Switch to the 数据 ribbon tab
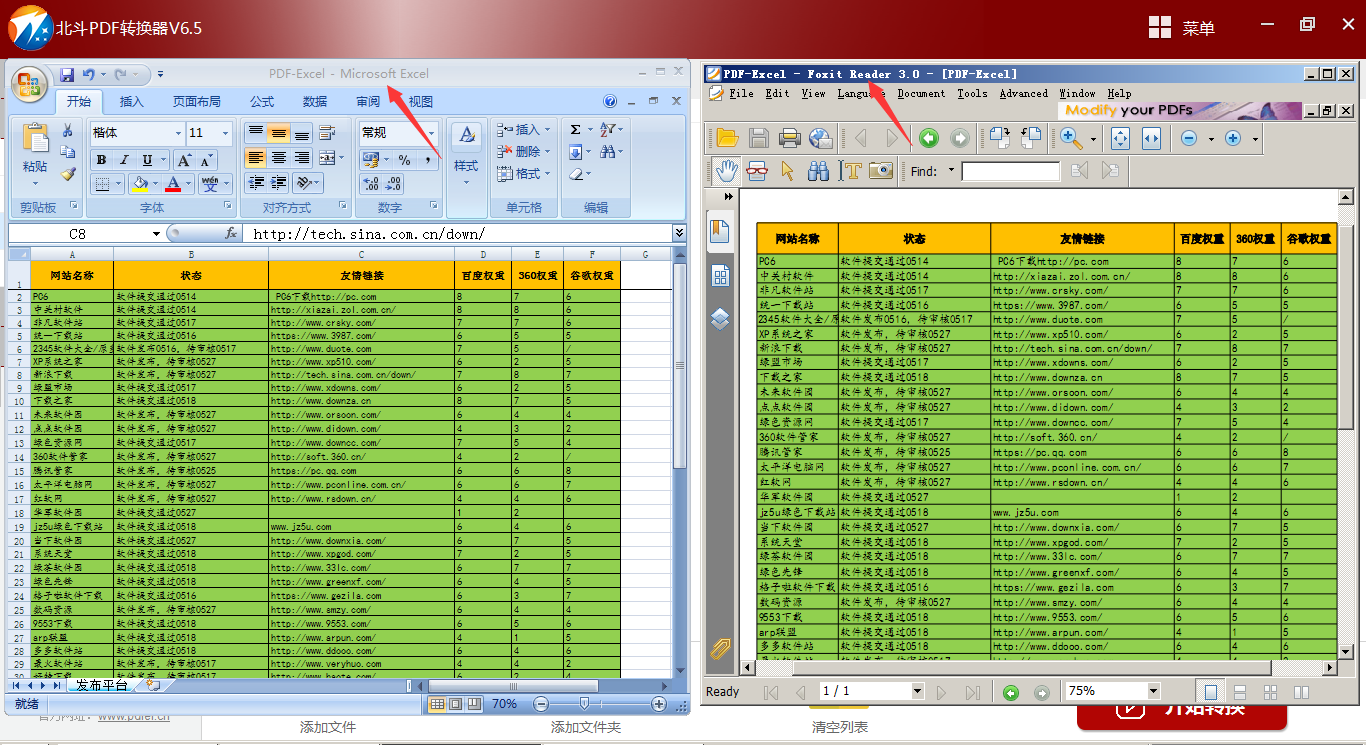 coord(315,102)
